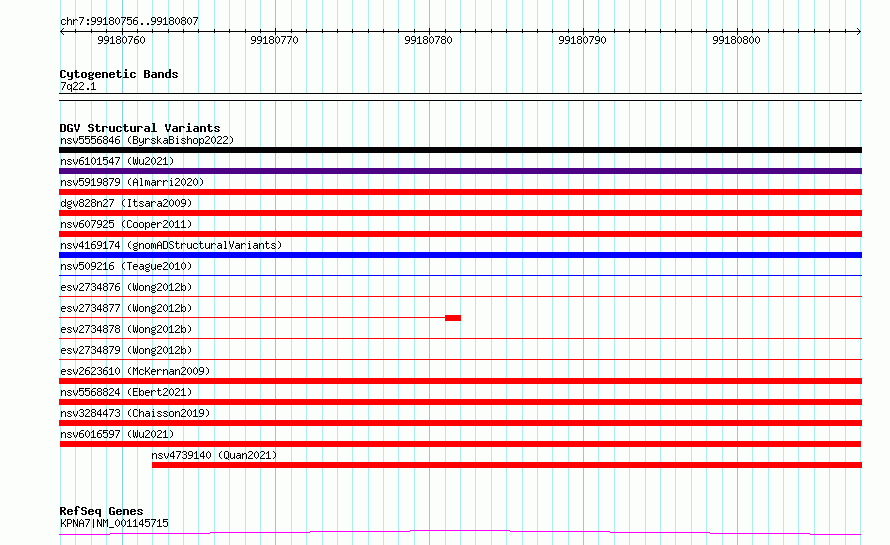
Task: Click ruler position 99180770
Action: tap(274, 40)
